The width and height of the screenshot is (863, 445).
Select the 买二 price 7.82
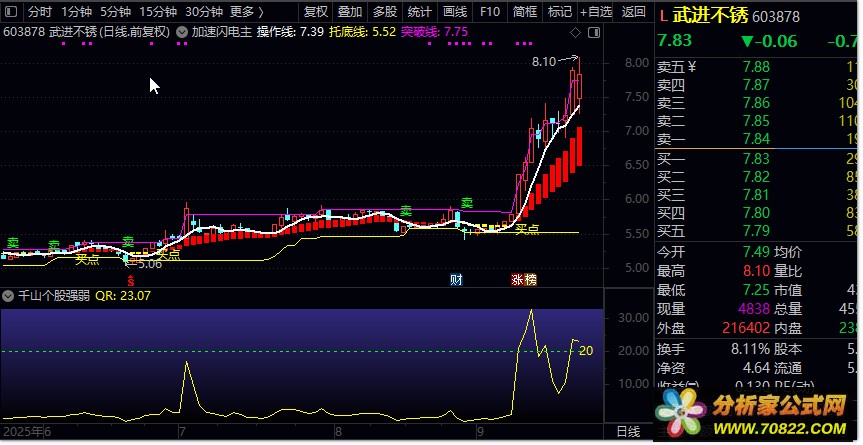[756, 177]
